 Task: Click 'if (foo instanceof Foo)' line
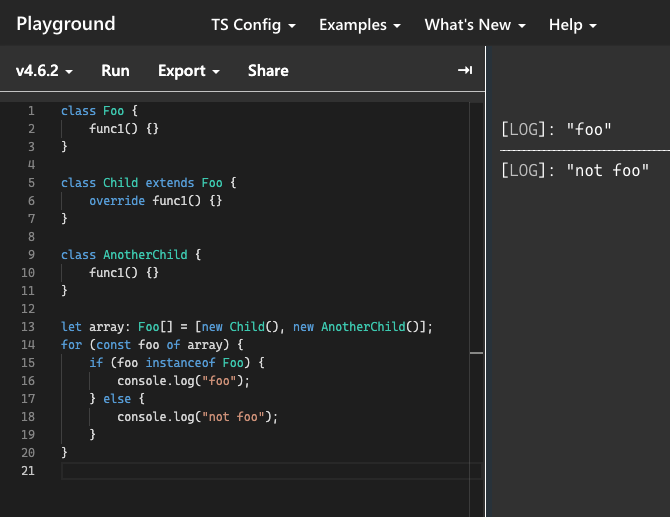click(176, 363)
